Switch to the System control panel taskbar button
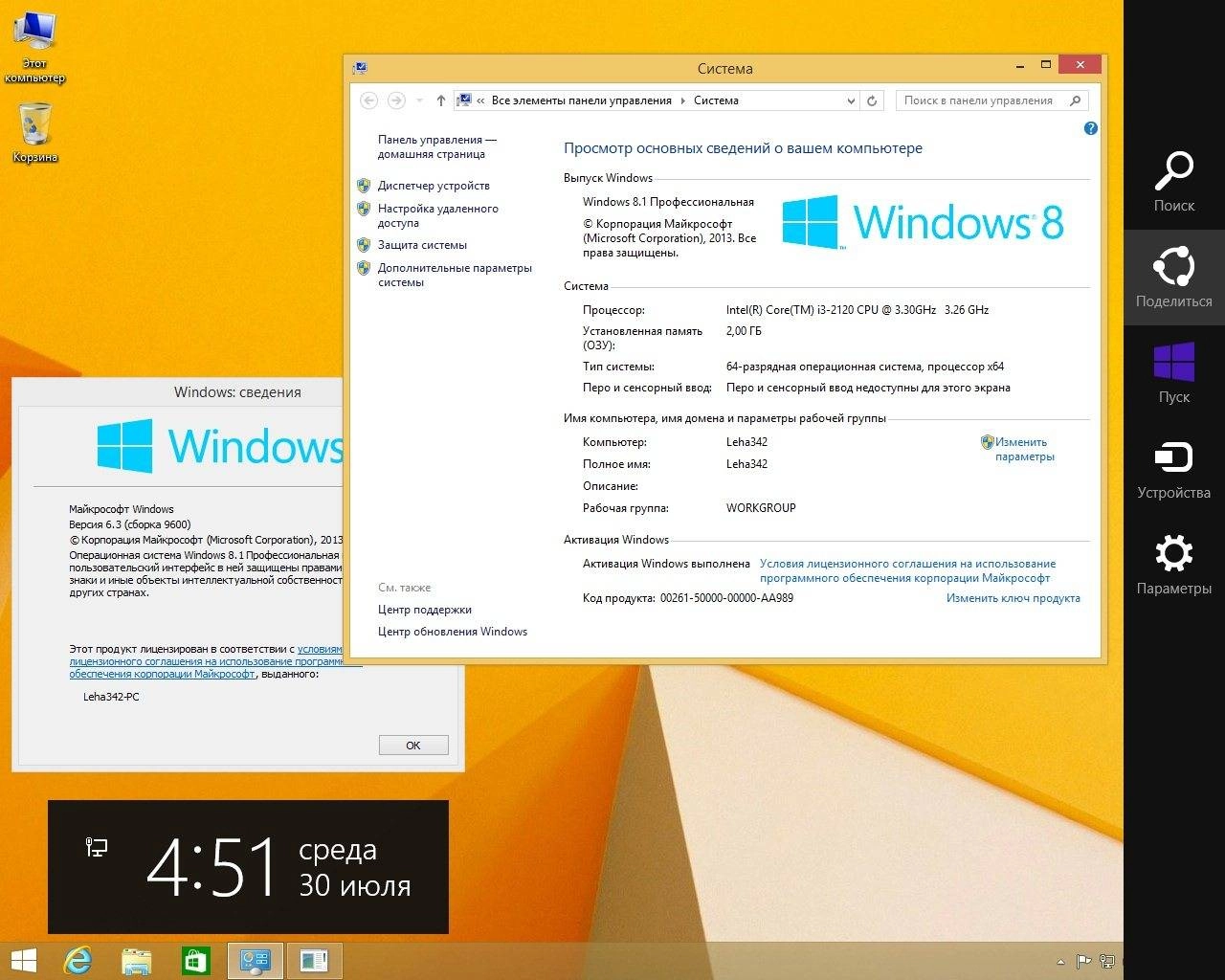1225x980 pixels. (x=256, y=960)
